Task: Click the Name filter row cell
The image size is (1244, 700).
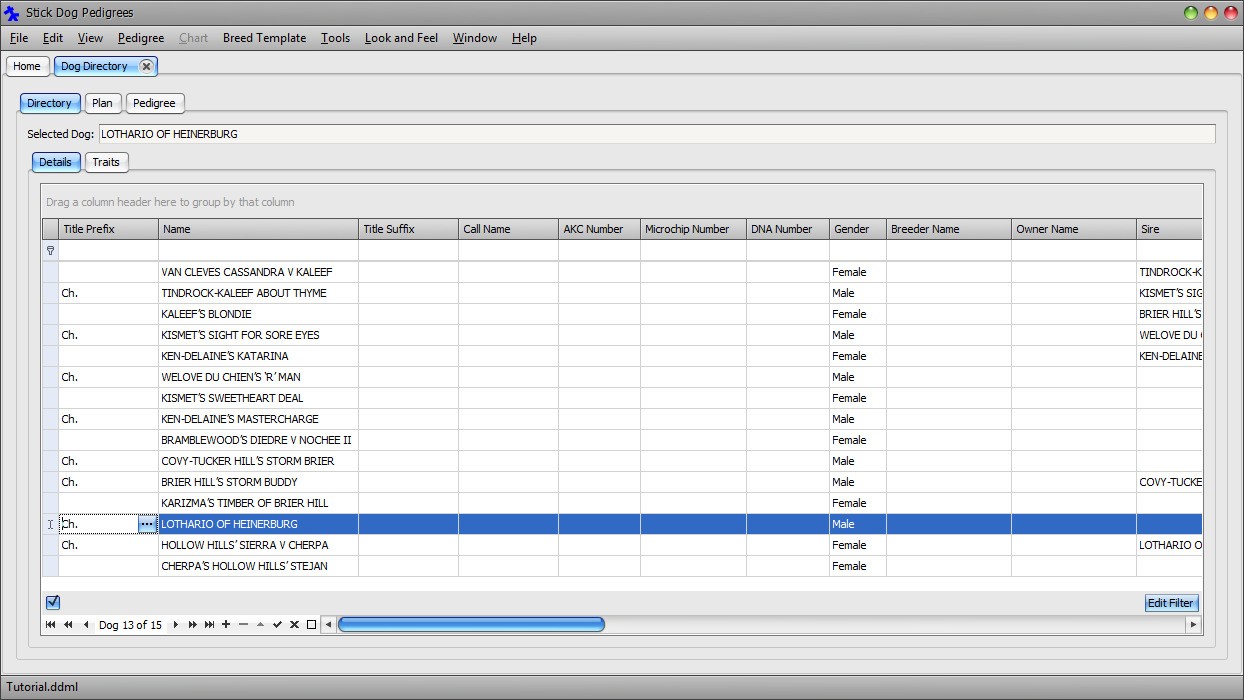Action: (x=258, y=251)
